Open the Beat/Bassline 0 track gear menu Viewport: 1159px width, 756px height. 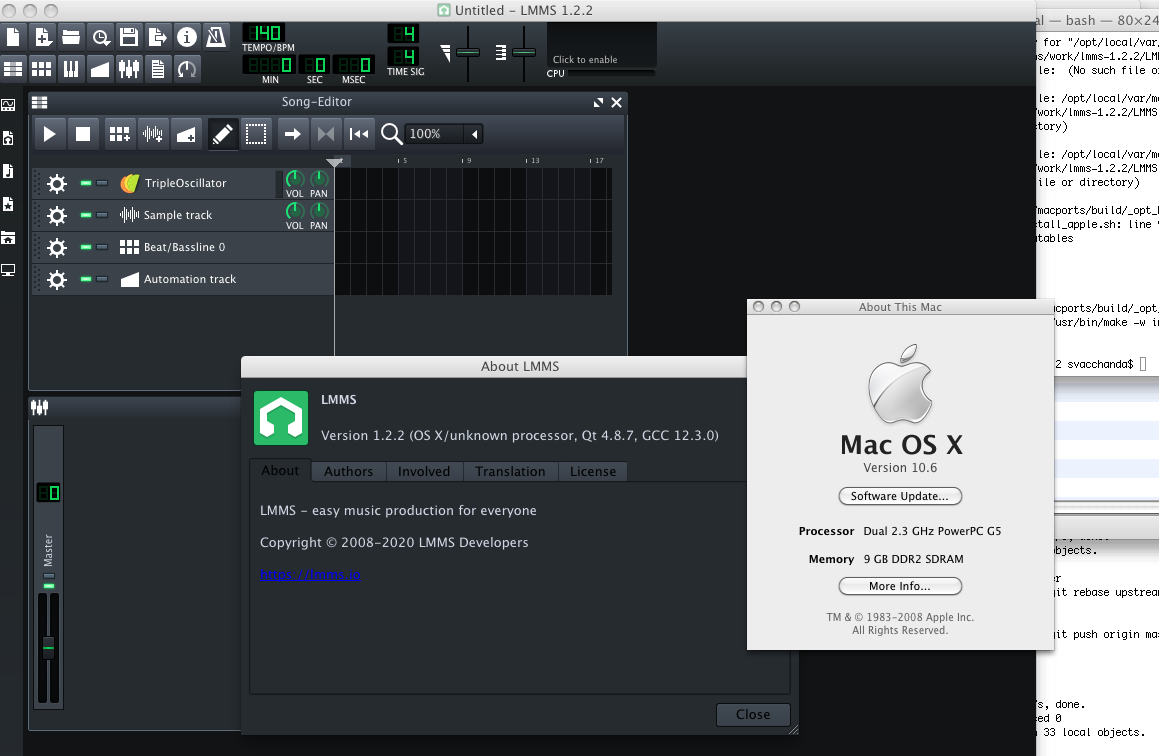[x=57, y=247]
